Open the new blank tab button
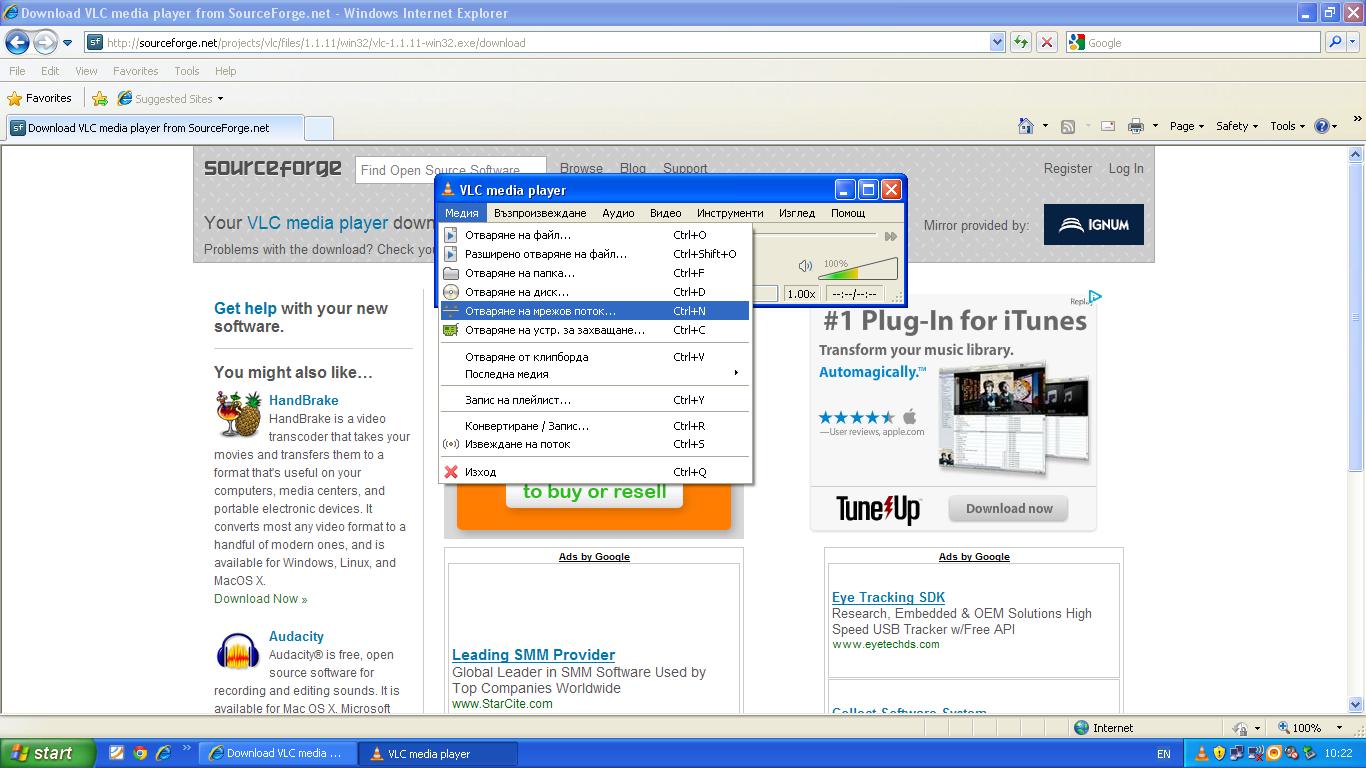 click(318, 128)
